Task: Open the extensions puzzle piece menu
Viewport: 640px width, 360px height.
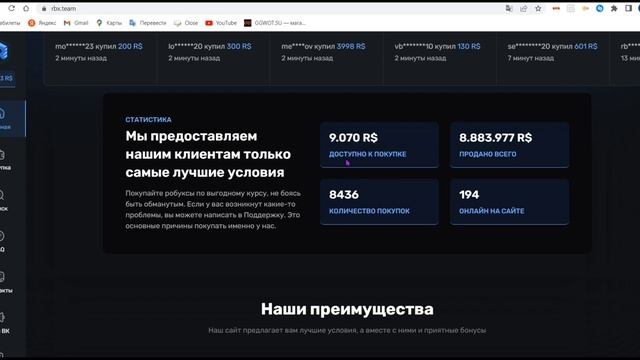Action: pyautogui.click(x=614, y=9)
